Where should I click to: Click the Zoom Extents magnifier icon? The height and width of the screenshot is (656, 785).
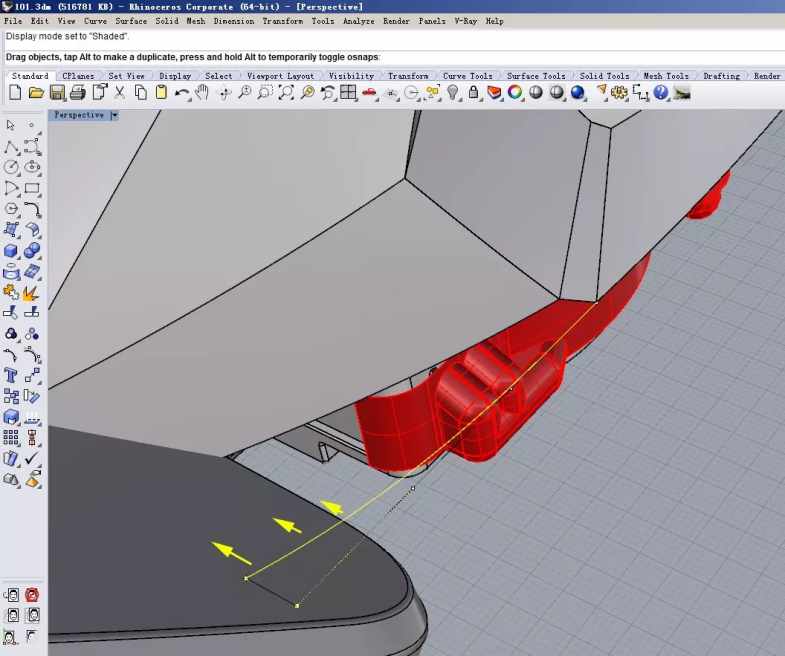286,93
